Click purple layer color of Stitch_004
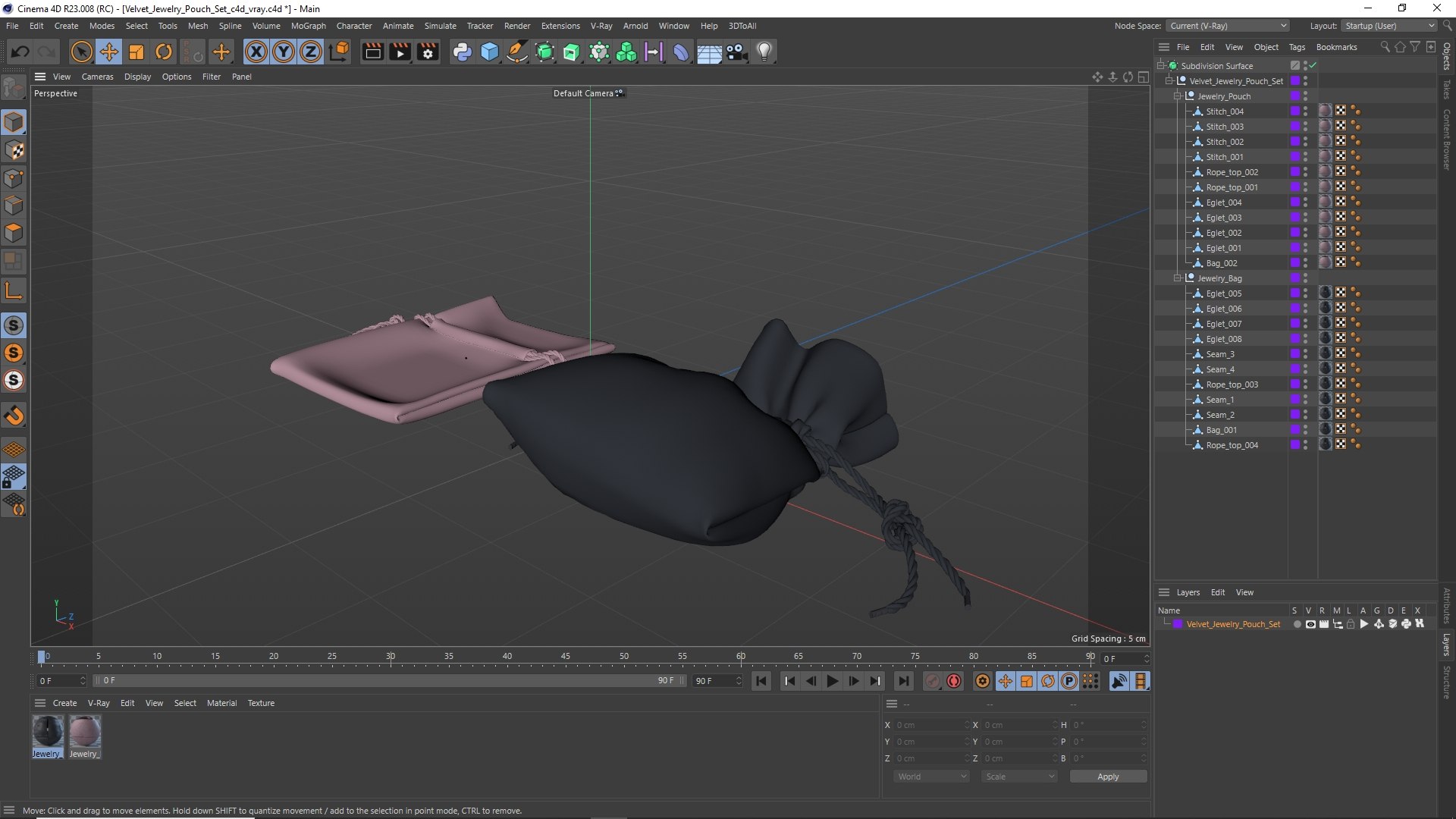Screen dimensions: 1456x819 1295,111
